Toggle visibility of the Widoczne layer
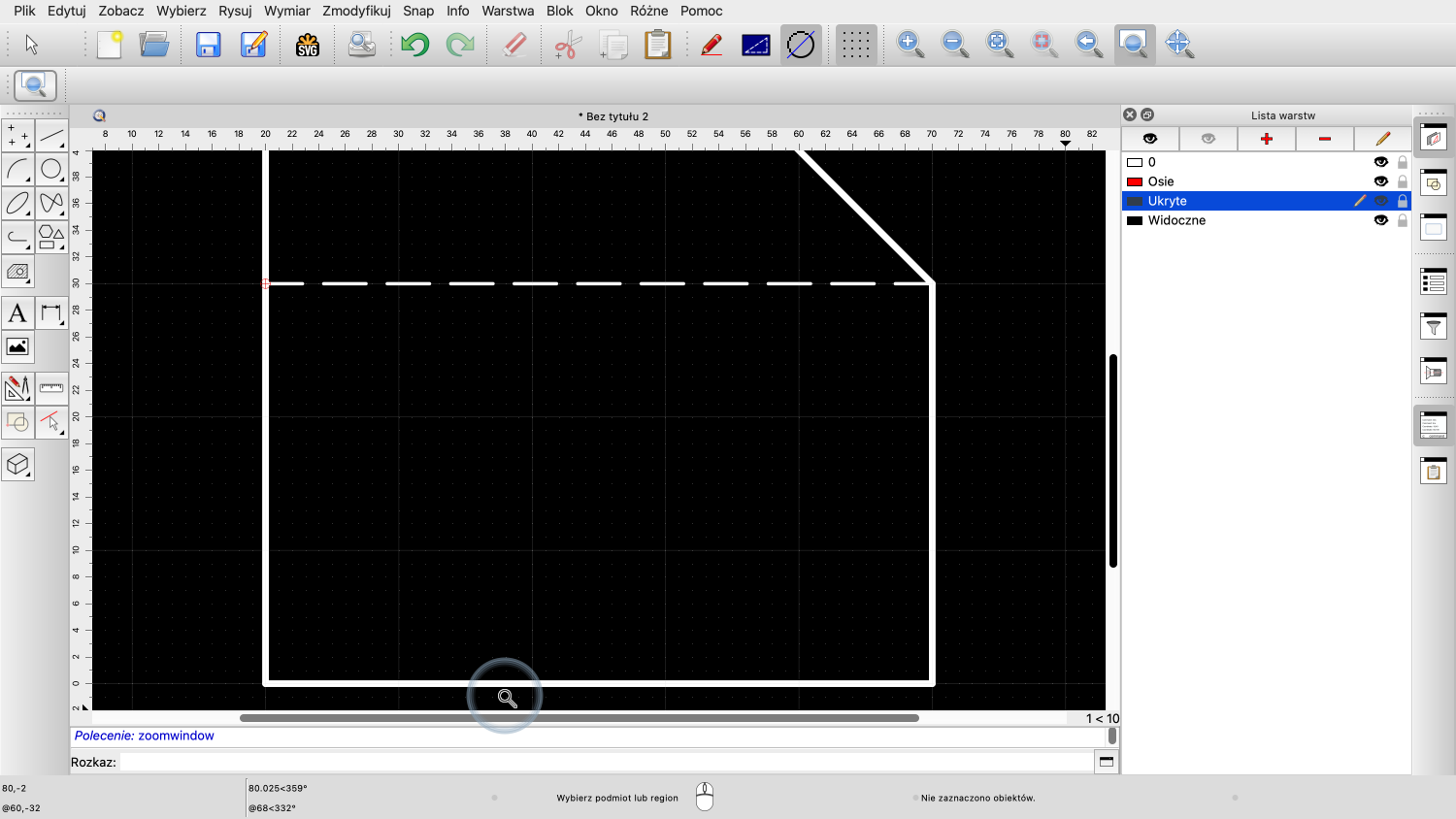The height and width of the screenshot is (819, 1456). click(x=1380, y=220)
